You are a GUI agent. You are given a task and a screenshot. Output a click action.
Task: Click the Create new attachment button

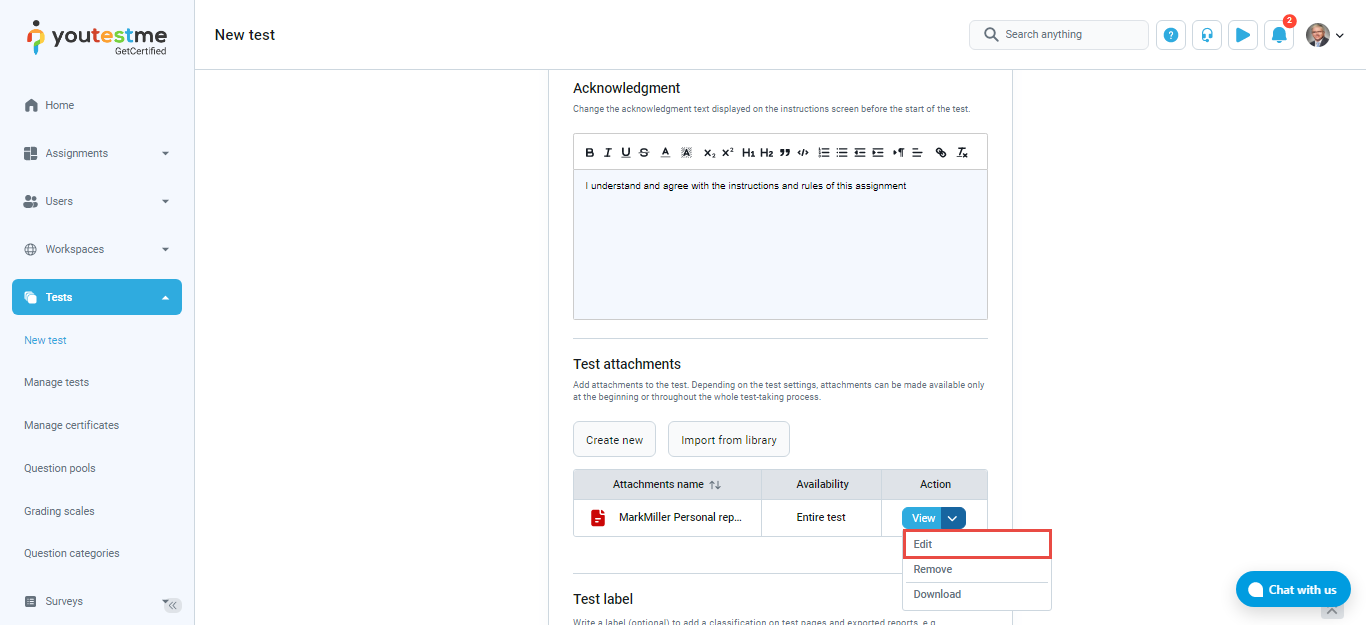614,440
